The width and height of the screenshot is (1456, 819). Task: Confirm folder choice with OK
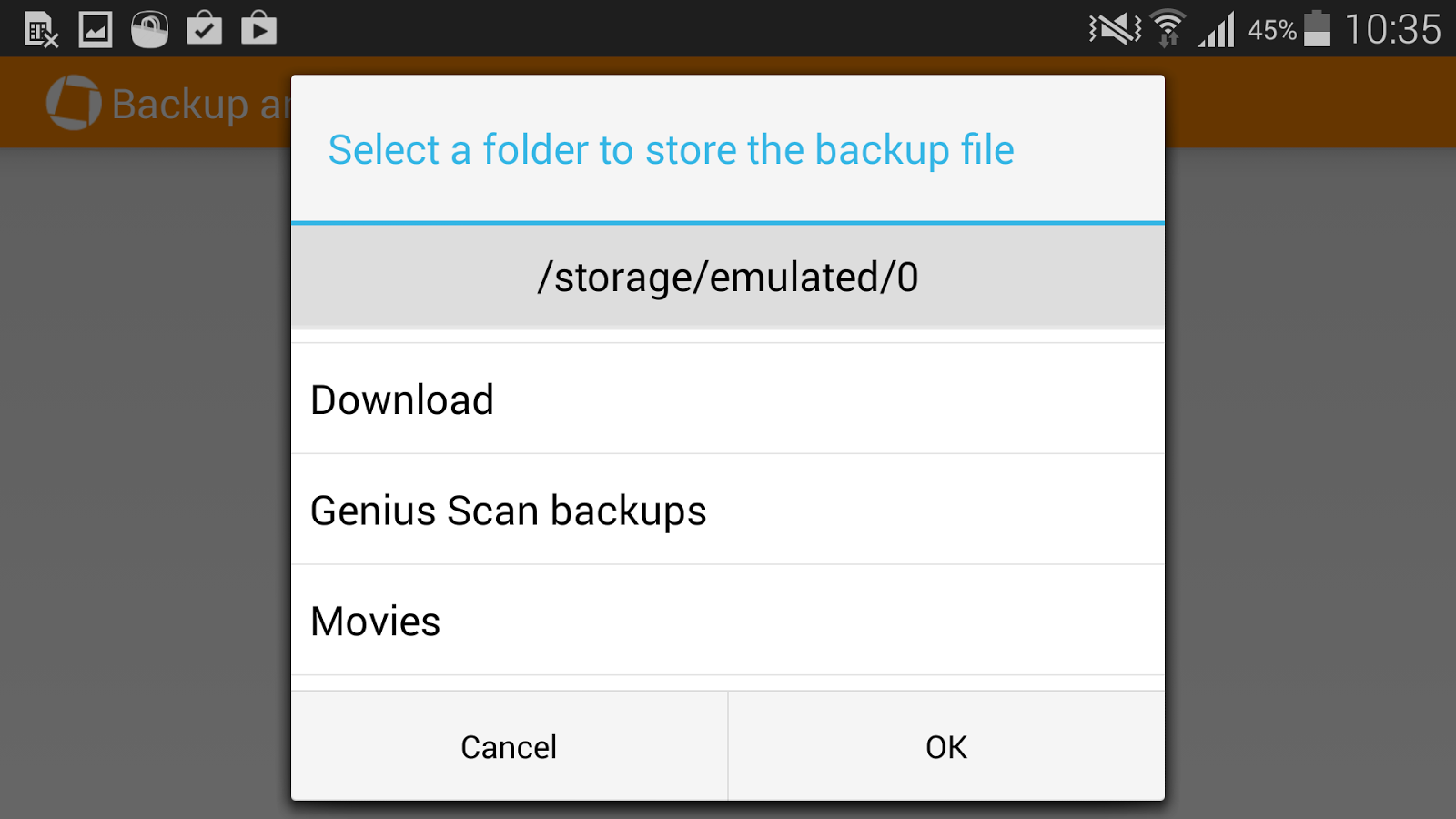click(946, 746)
